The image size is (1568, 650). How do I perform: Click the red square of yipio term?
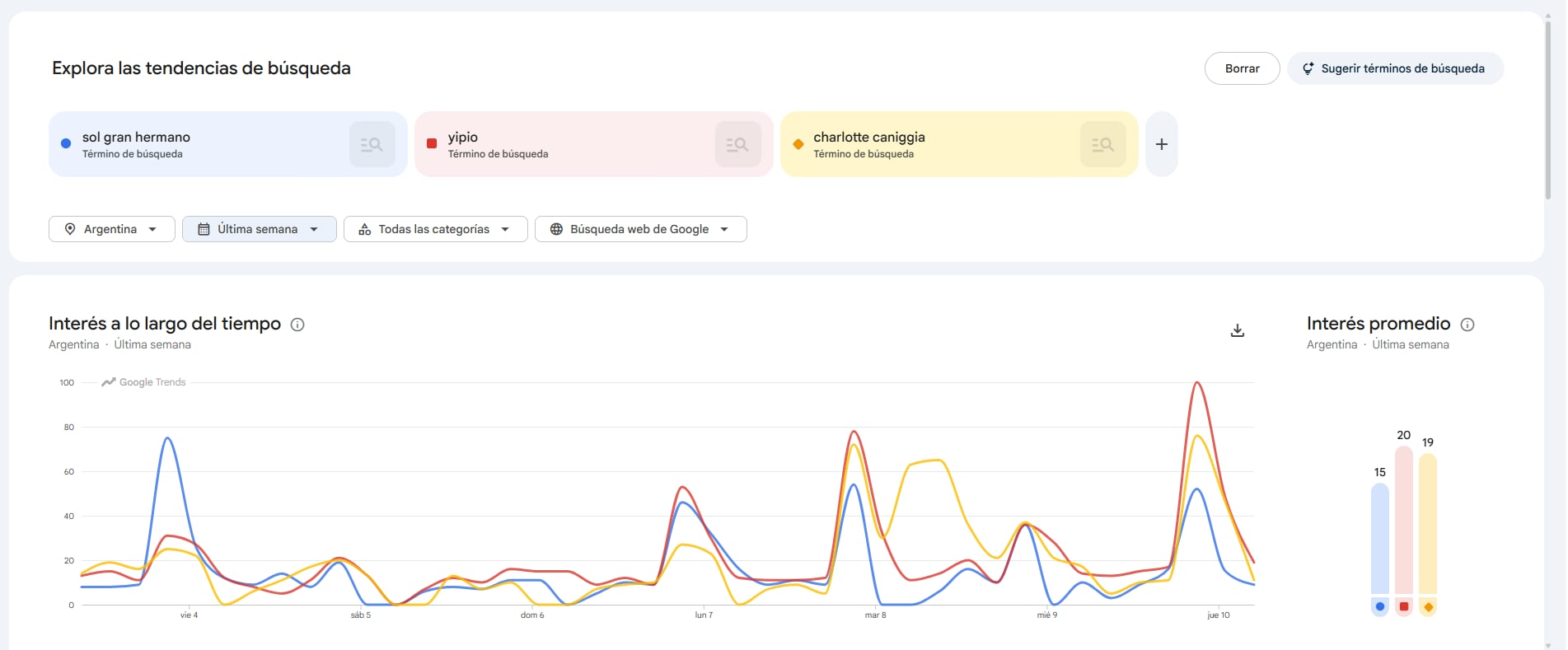click(x=432, y=144)
